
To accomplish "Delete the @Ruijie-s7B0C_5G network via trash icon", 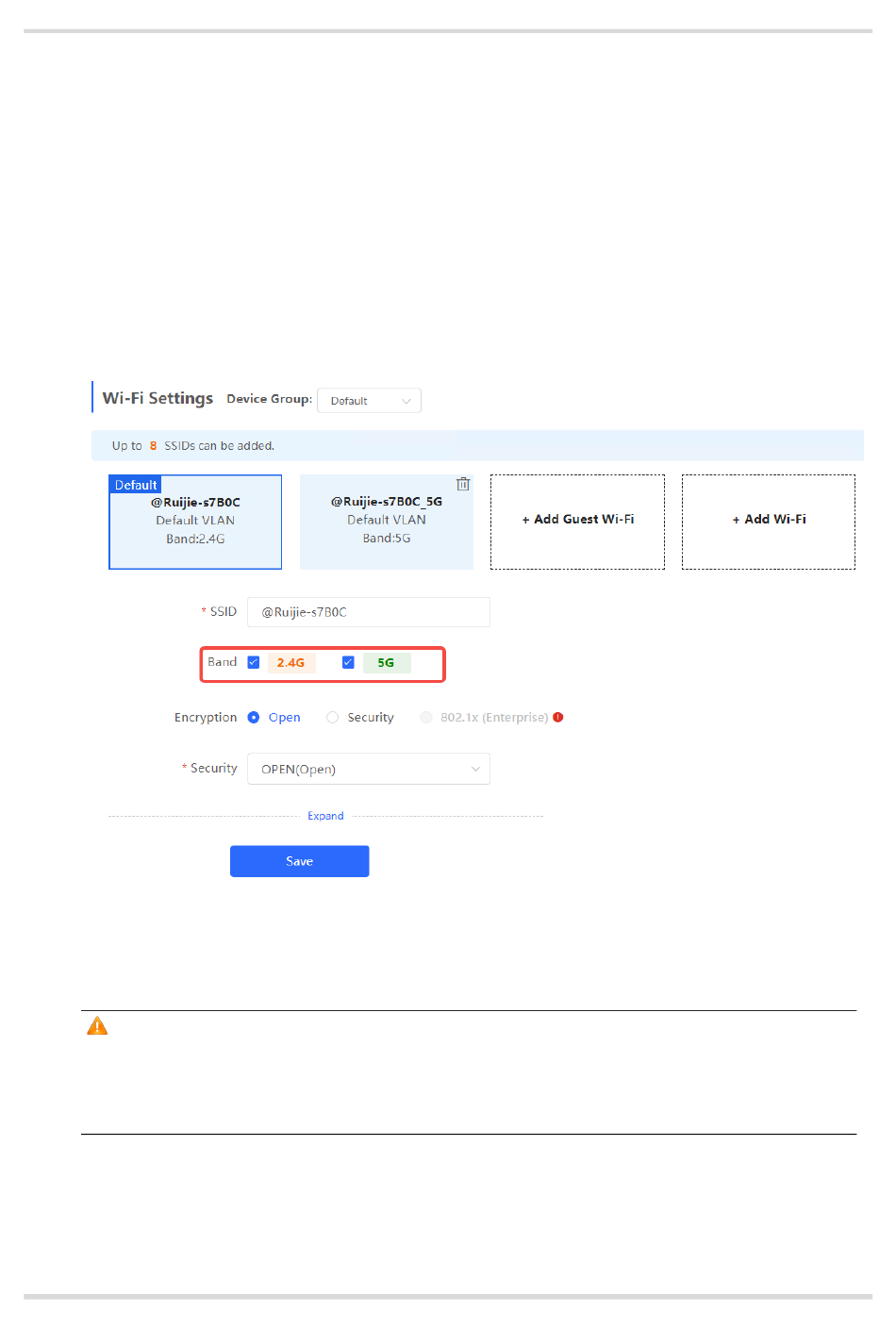I will pyautogui.click(x=463, y=484).
